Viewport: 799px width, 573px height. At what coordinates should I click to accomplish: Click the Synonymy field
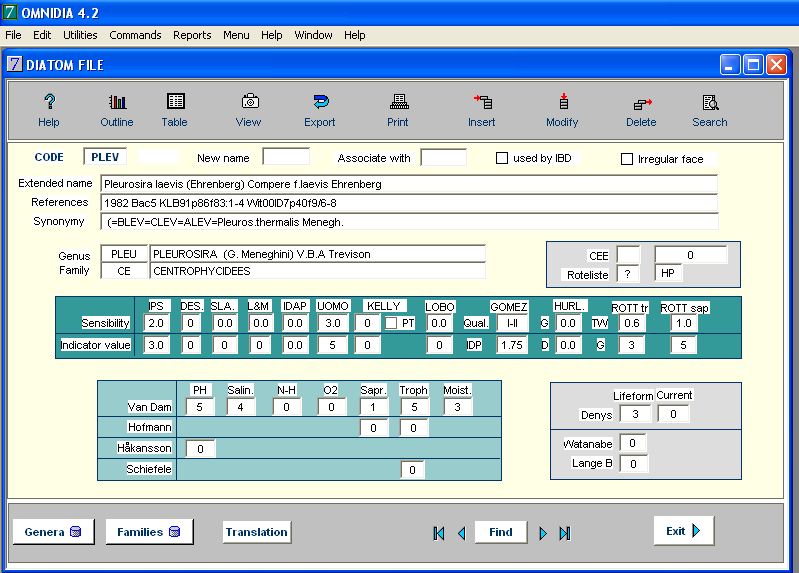pyautogui.click(x=410, y=222)
